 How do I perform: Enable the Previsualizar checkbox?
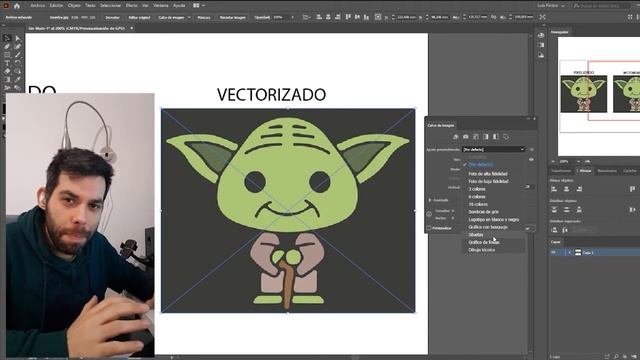click(429, 228)
